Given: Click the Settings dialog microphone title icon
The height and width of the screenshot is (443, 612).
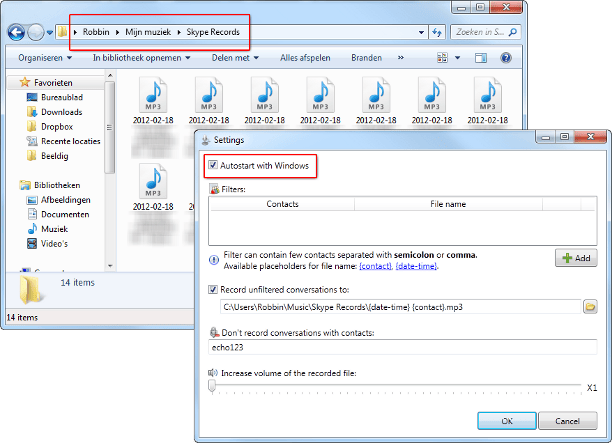Looking at the screenshot, I should [206, 140].
